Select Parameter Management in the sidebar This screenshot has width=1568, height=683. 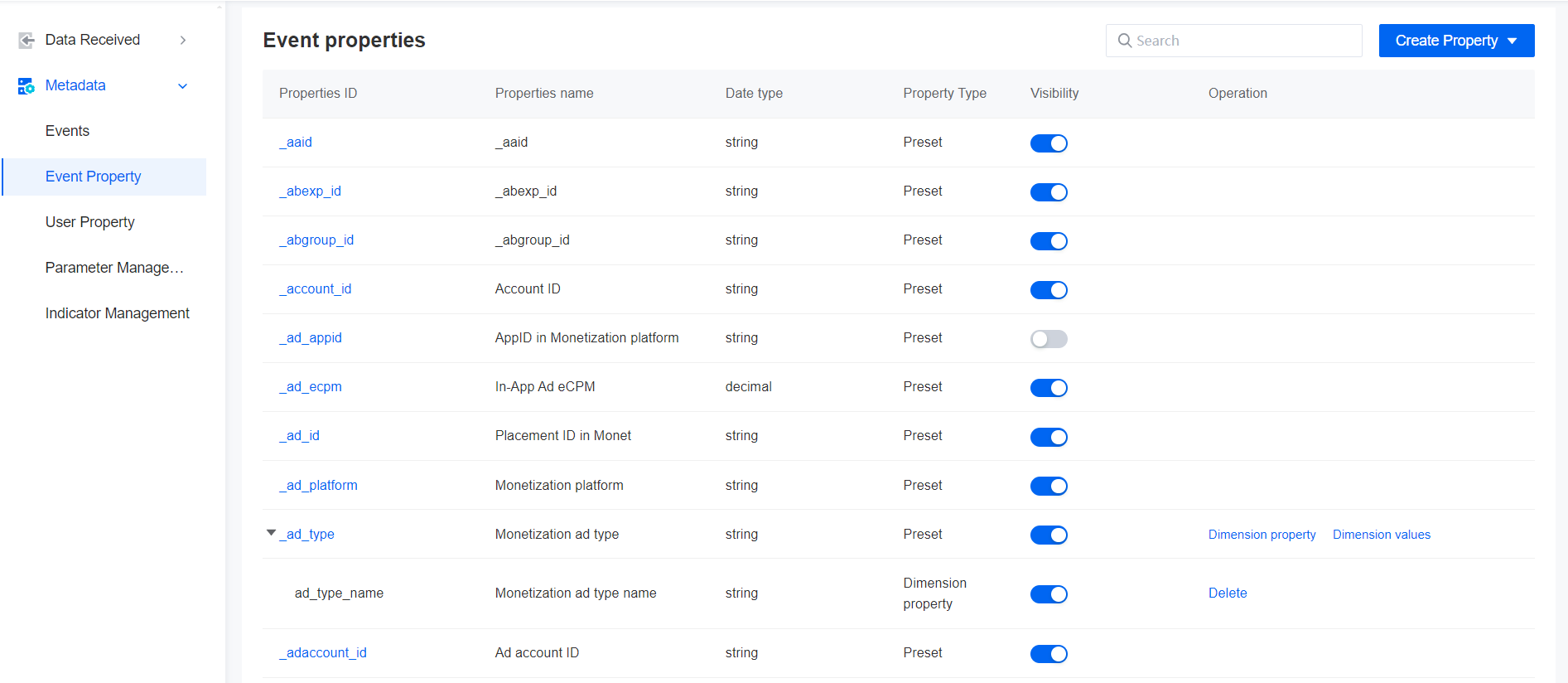click(x=114, y=268)
